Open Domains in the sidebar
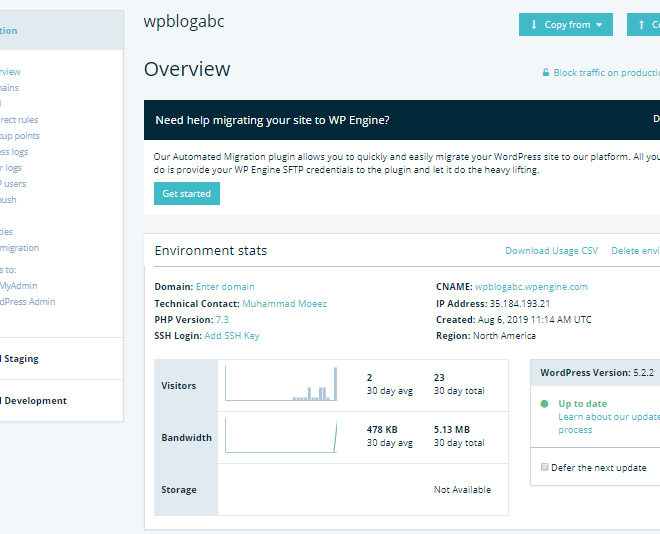 click(9, 88)
